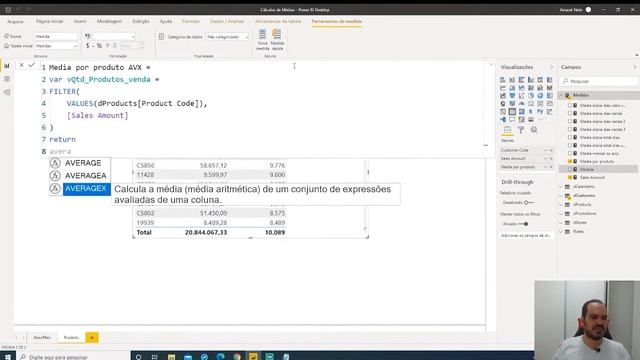Apply percentage (%) format
The height and width of the screenshot is (360, 640).
click(99, 46)
